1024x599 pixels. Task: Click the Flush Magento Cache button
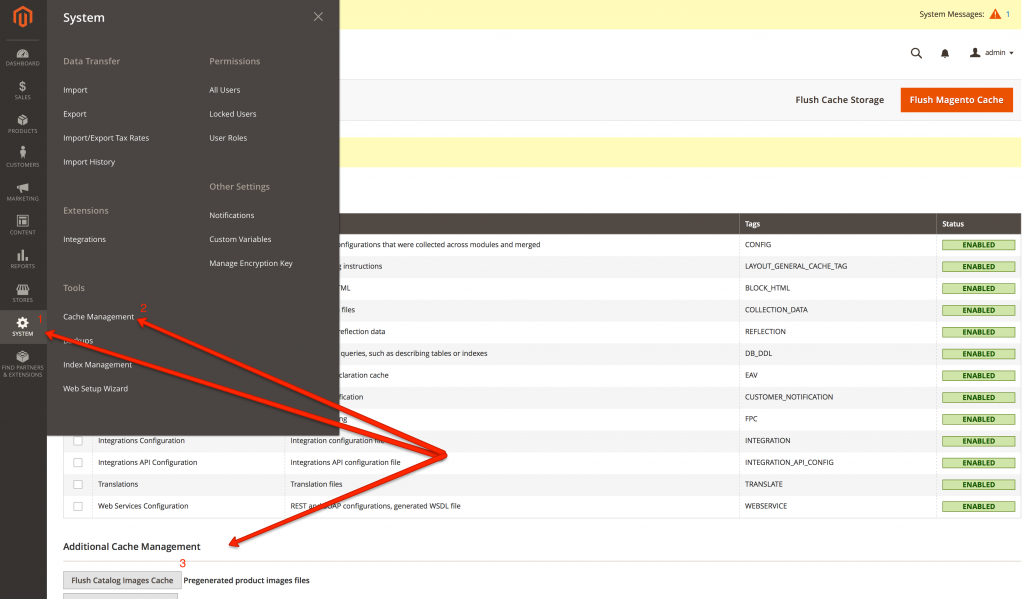point(956,100)
